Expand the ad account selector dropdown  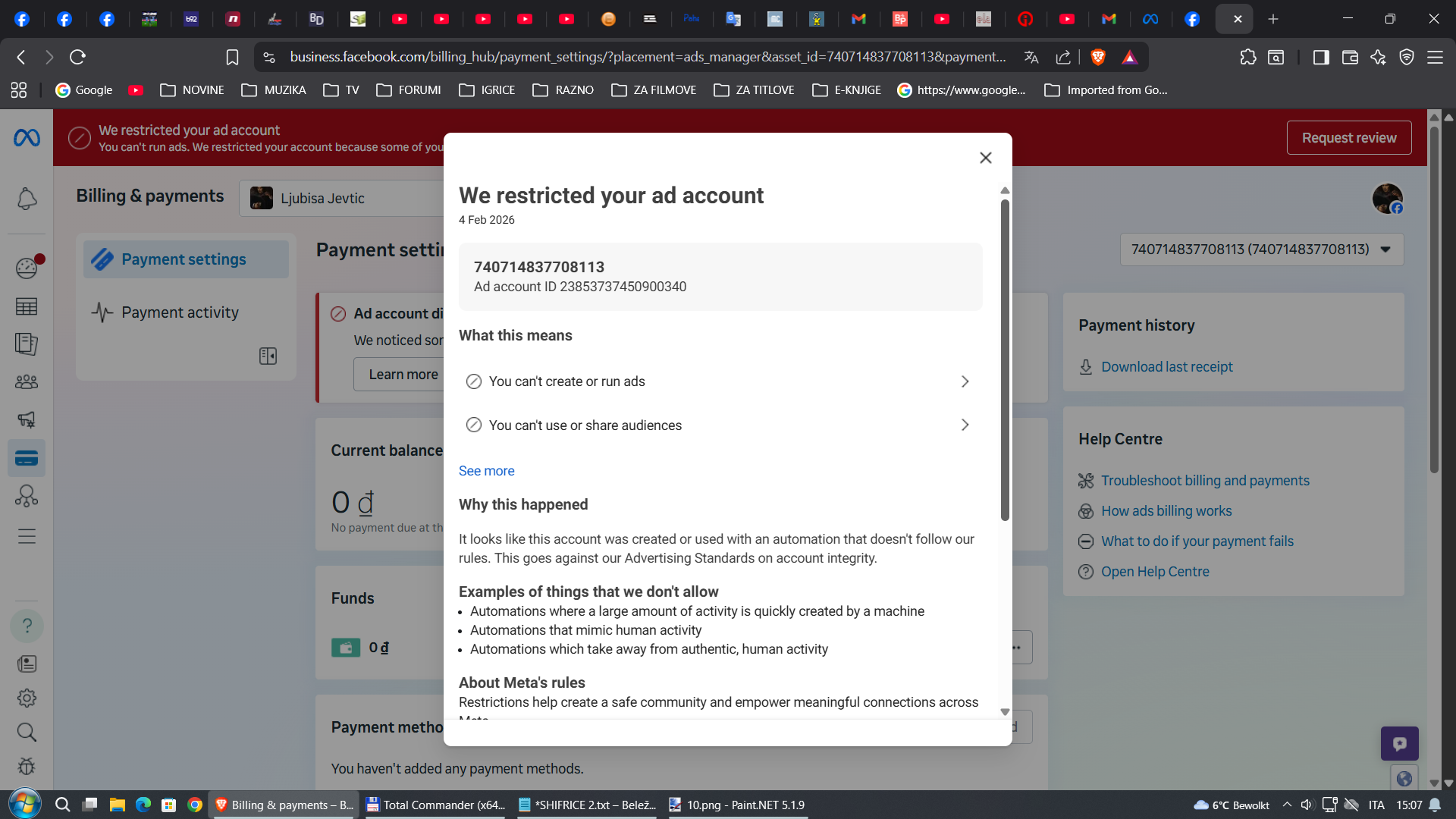[1261, 249]
